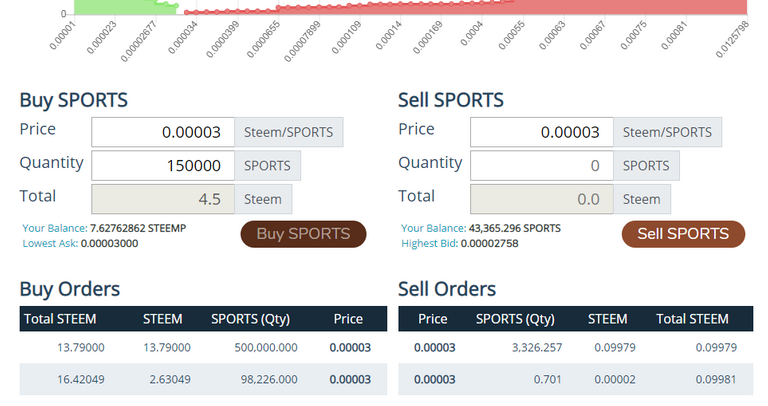Viewport: 768px width, 406px height.
Task: Click price 0.00003 in the 3,326.257 sell row
Action: tap(434, 348)
